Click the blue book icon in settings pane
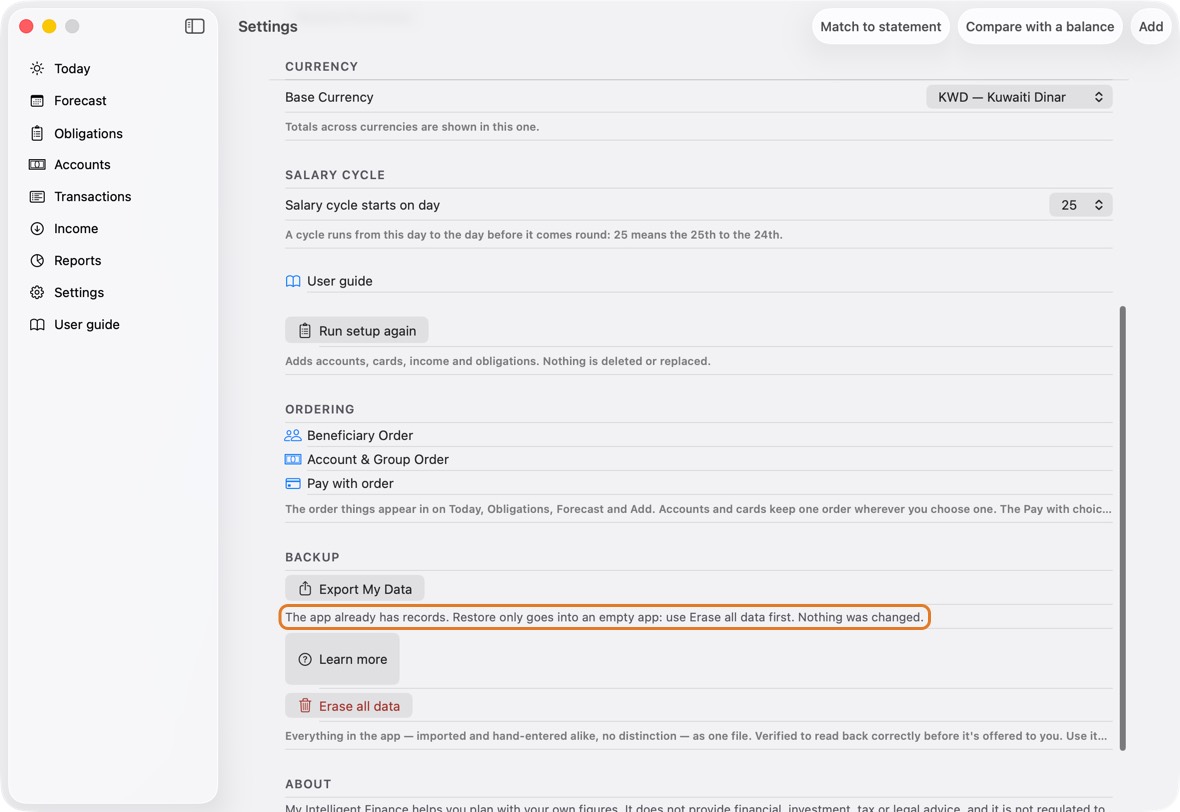Image resolution: width=1180 pixels, height=812 pixels. point(293,281)
